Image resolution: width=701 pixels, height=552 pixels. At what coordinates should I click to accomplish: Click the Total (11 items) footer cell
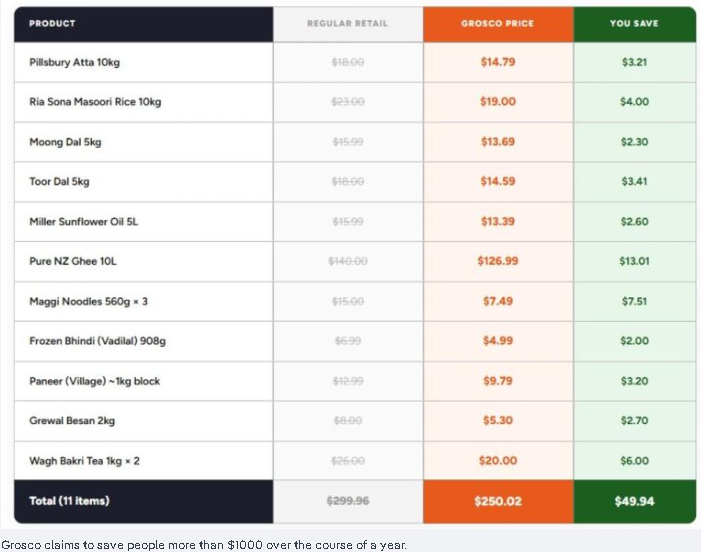point(69,501)
